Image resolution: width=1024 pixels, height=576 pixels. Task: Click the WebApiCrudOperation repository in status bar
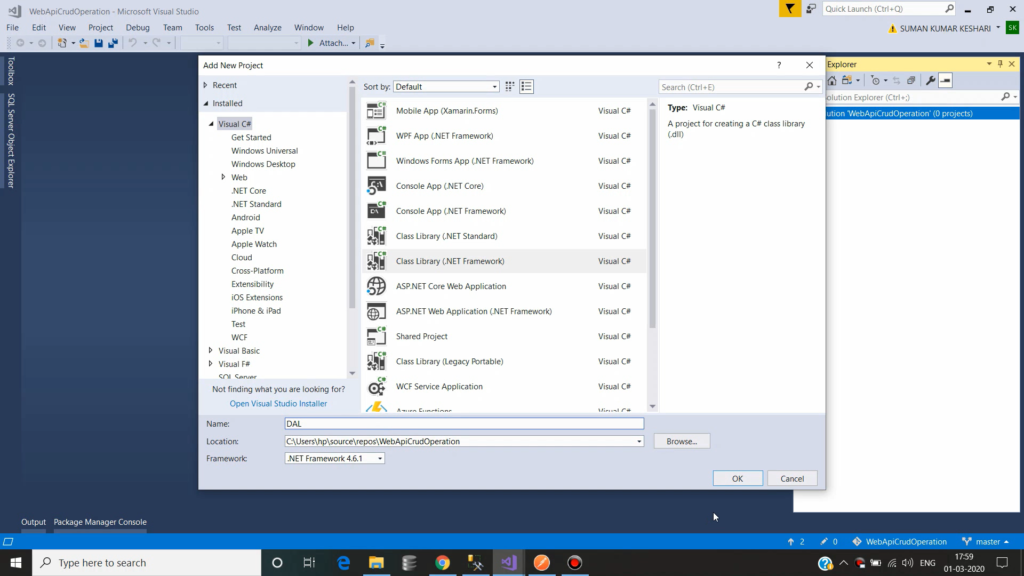(x=899, y=541)
